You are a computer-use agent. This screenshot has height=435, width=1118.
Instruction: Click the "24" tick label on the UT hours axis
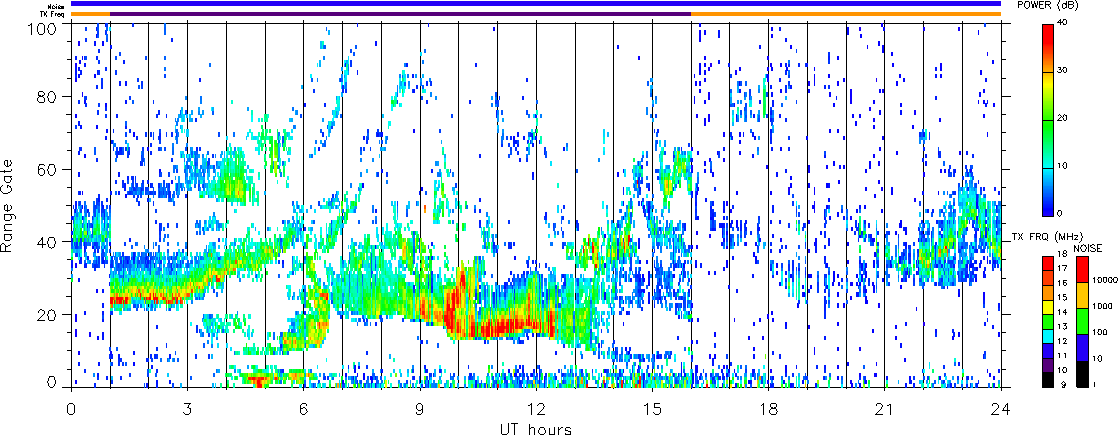tap(1001, 411)
